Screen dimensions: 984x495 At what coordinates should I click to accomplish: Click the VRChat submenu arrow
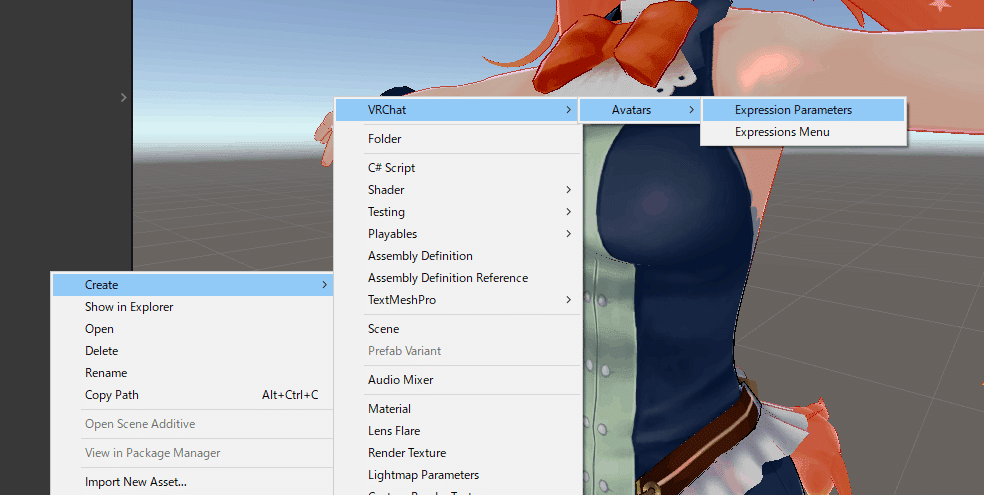pyautogui.click(x=568, y=110)
